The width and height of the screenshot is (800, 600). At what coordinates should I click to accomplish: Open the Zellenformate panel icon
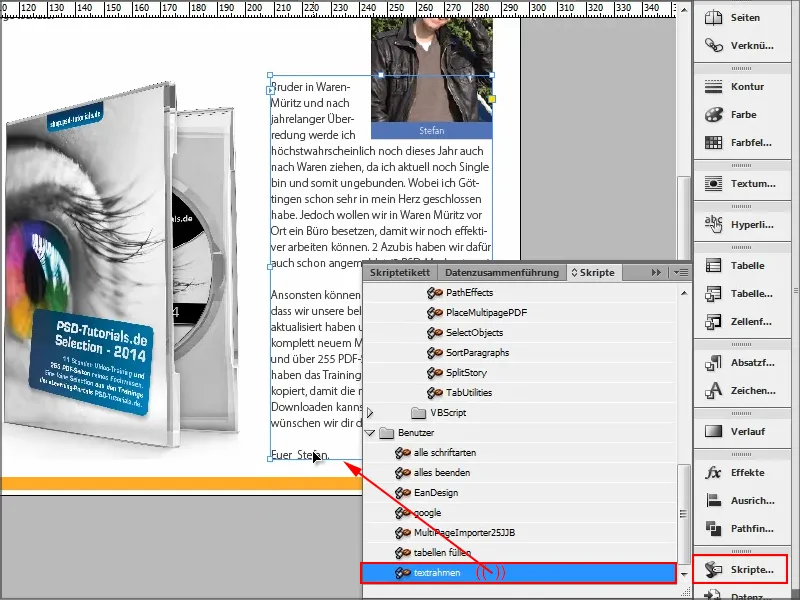point(713,321)
